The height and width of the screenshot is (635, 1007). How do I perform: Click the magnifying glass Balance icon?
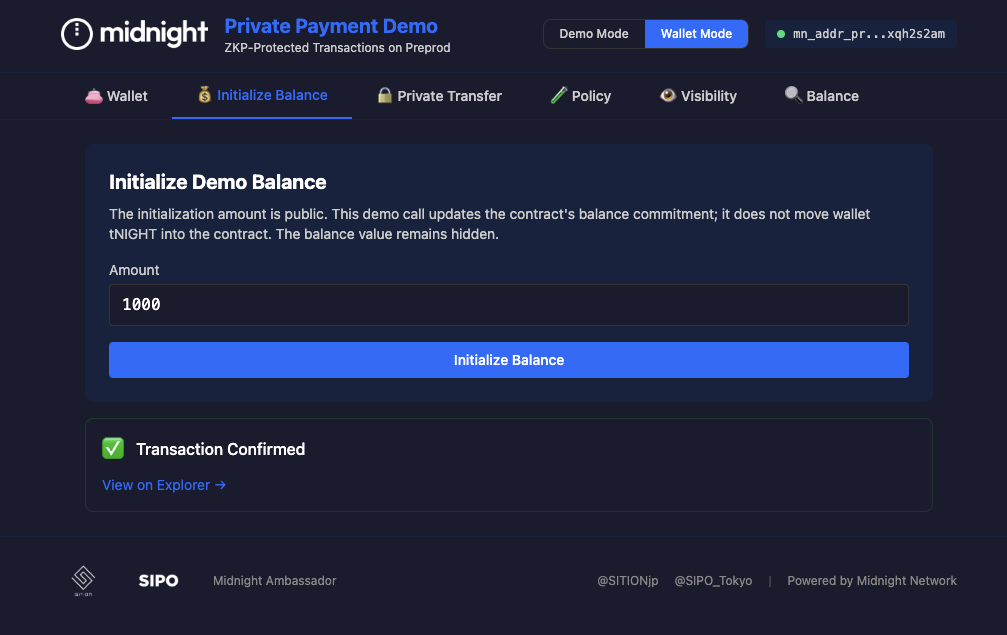click(793, 95)
